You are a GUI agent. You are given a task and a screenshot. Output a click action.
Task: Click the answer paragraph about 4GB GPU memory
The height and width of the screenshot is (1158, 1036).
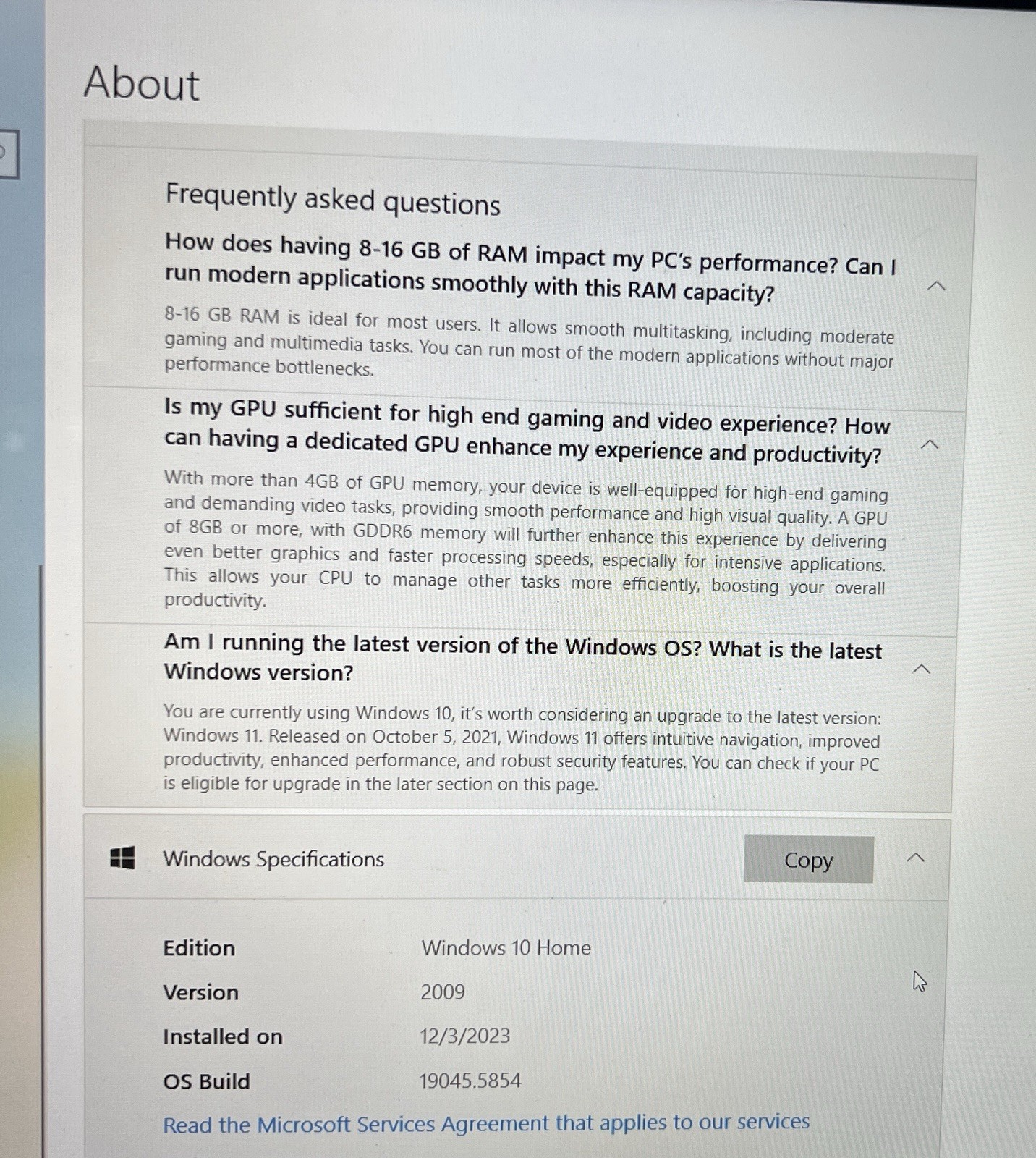coord(525,540)
